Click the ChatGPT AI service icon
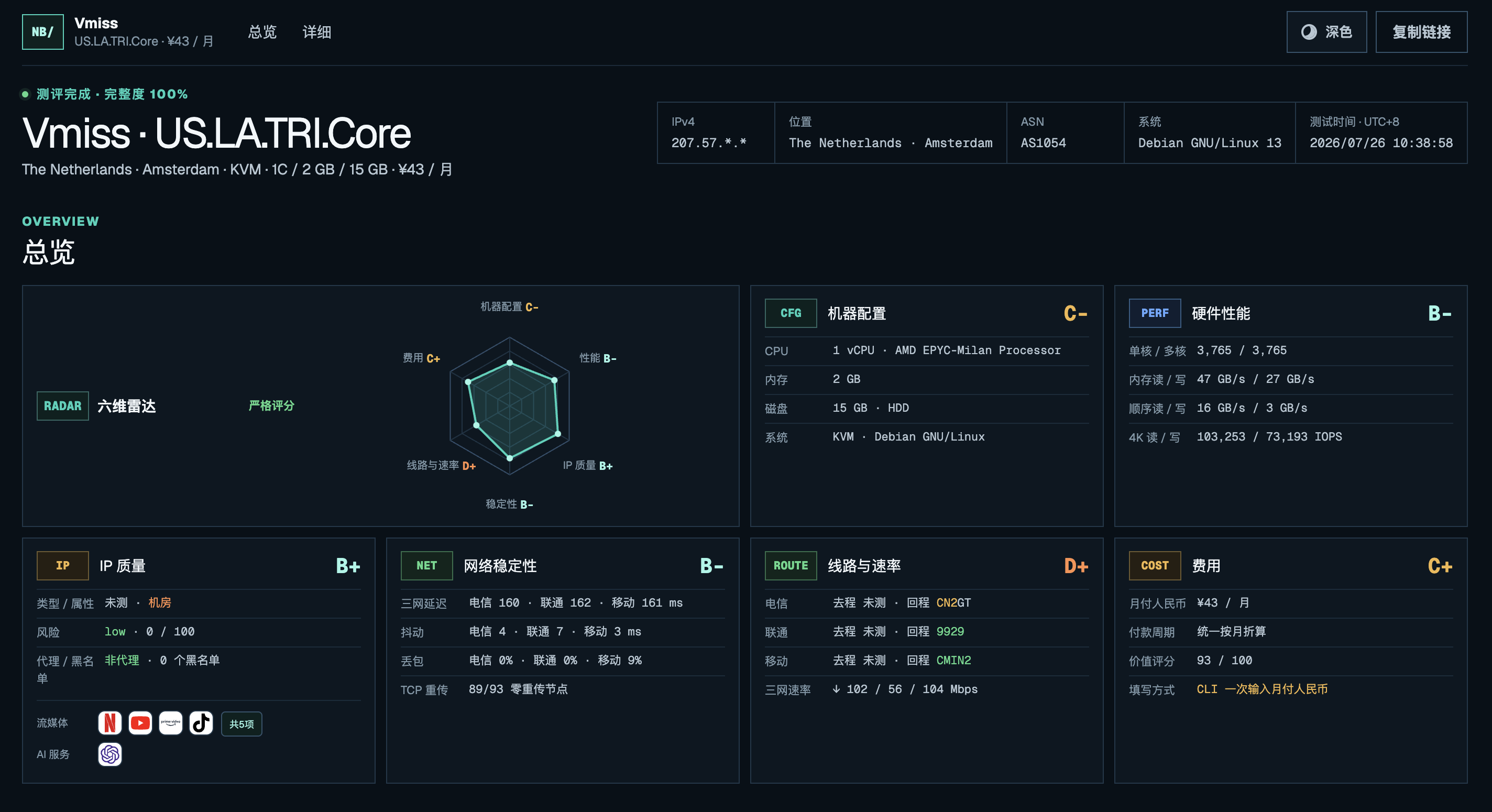This screenshot has height=812, width=1492. (109, 754)
